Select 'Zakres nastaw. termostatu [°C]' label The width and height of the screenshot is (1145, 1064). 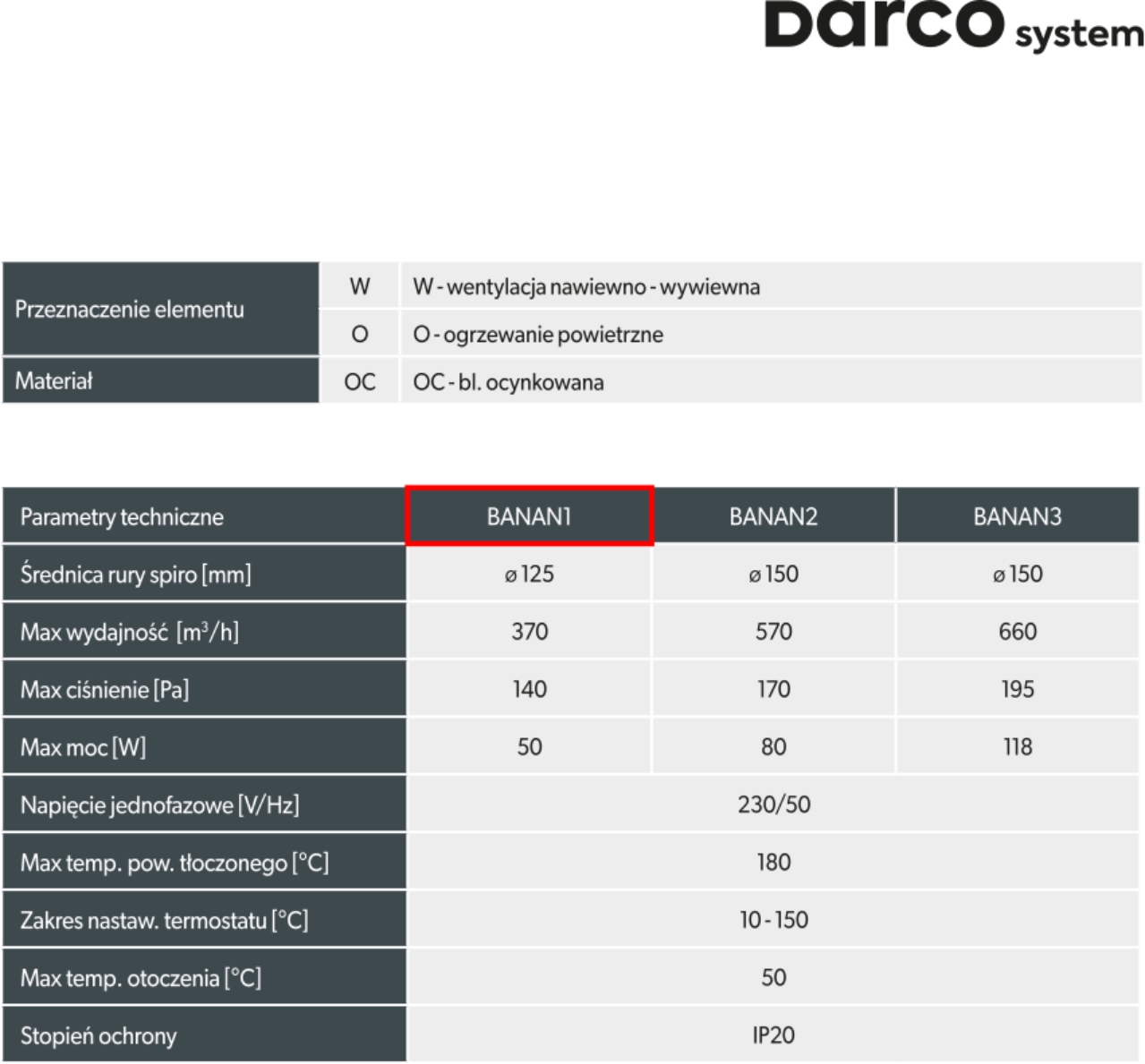click(x=204, y=920)
